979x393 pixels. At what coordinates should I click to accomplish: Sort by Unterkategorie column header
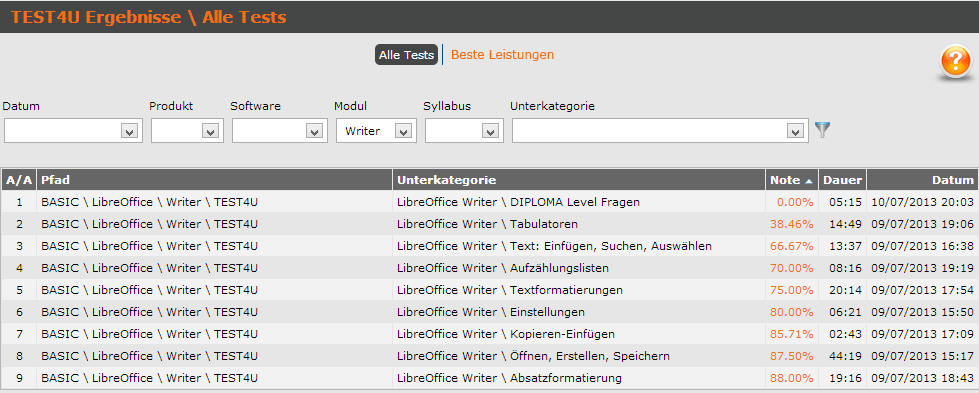(579, 180)
